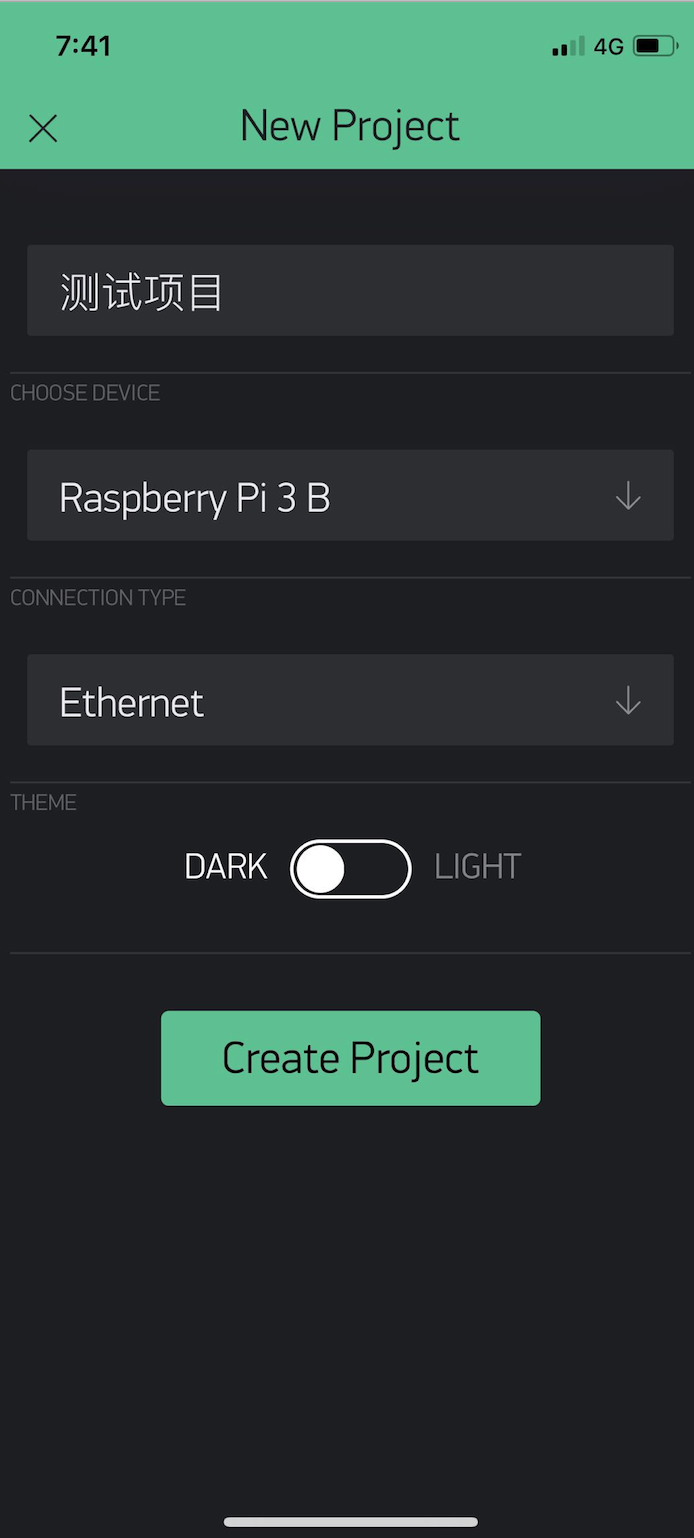Tap the 7:41 clock in status bar

[83, 46]
